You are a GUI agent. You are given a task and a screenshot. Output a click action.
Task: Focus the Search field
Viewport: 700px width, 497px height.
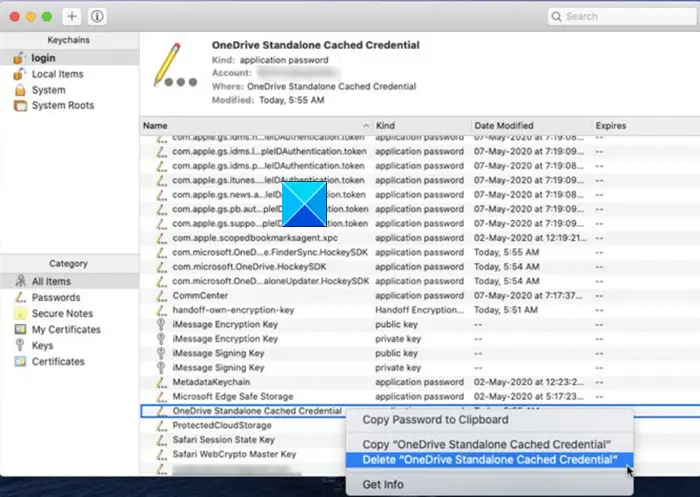[x=622, y=17]
